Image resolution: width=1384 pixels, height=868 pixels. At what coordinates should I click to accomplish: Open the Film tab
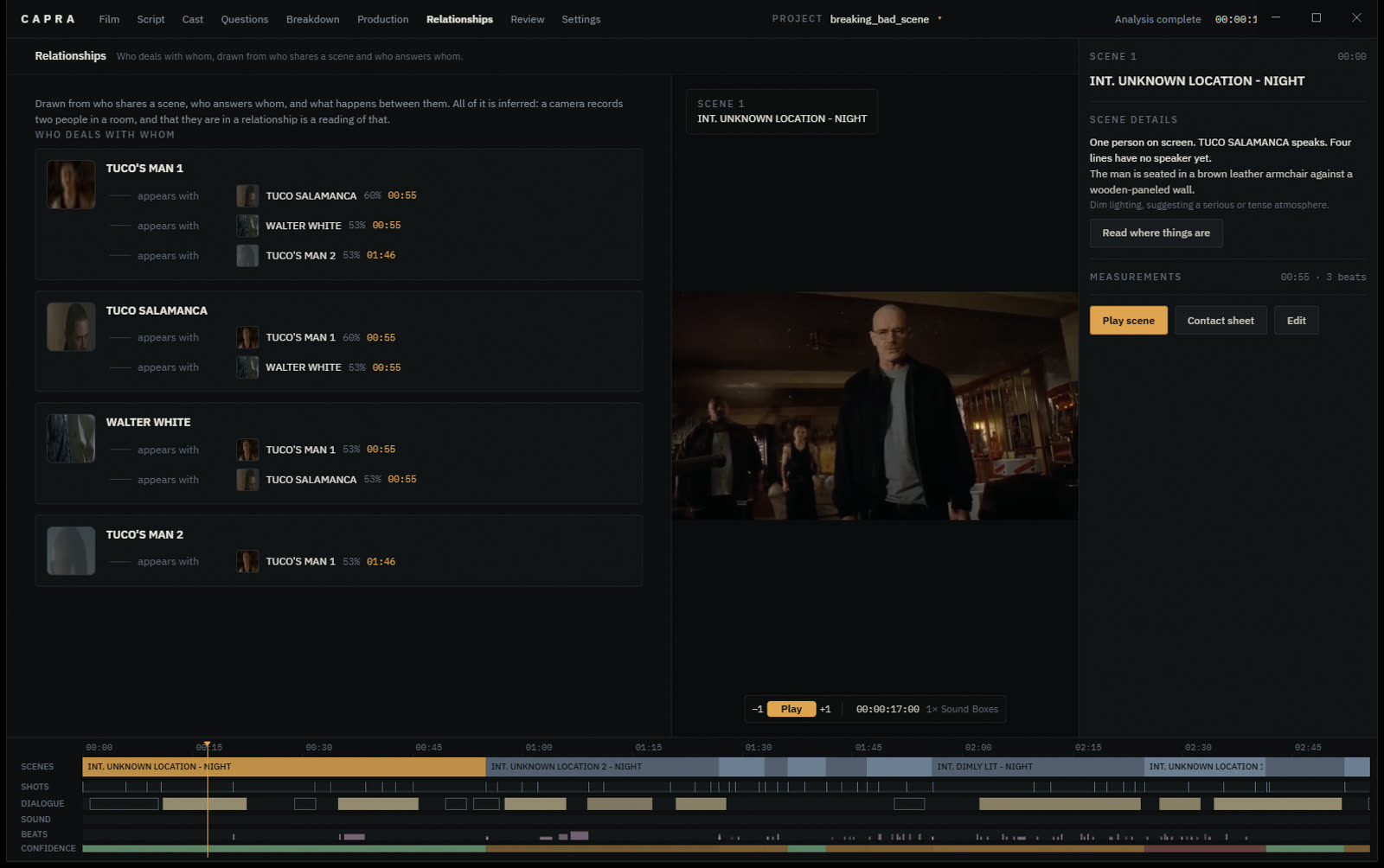[x=109, y=19]
